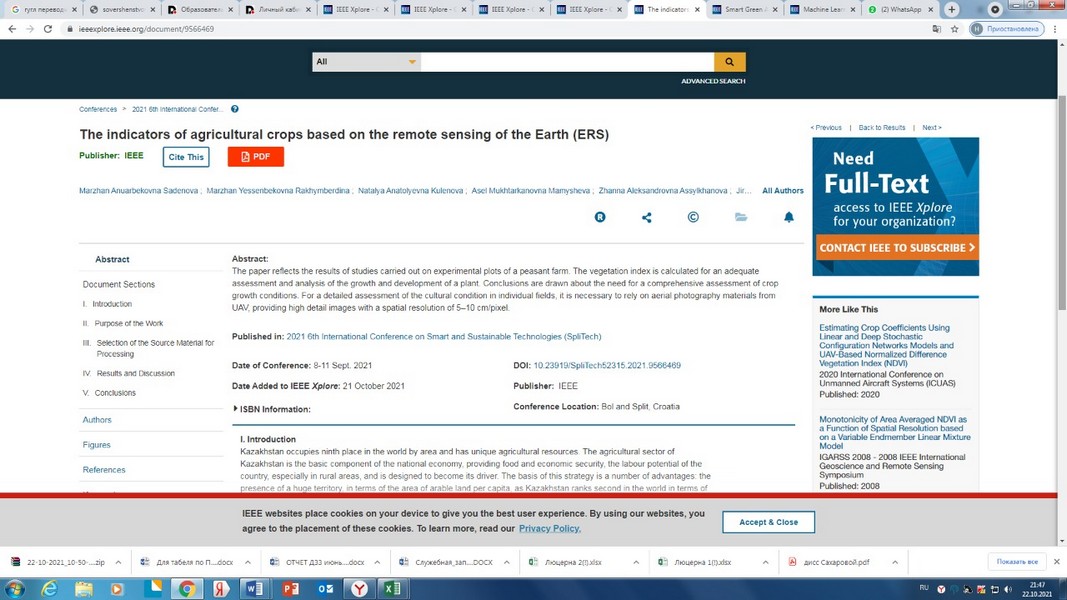Open the alerts bell icon

click(788, 217)
